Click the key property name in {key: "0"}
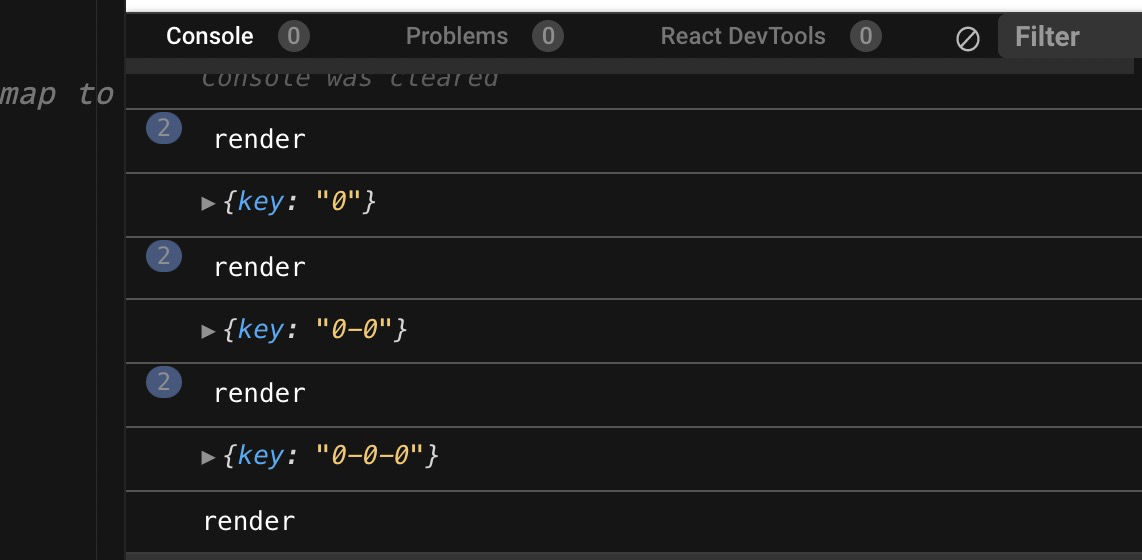Image resolution: width=1142 pixels, height=560 pixels. point(260,203)
